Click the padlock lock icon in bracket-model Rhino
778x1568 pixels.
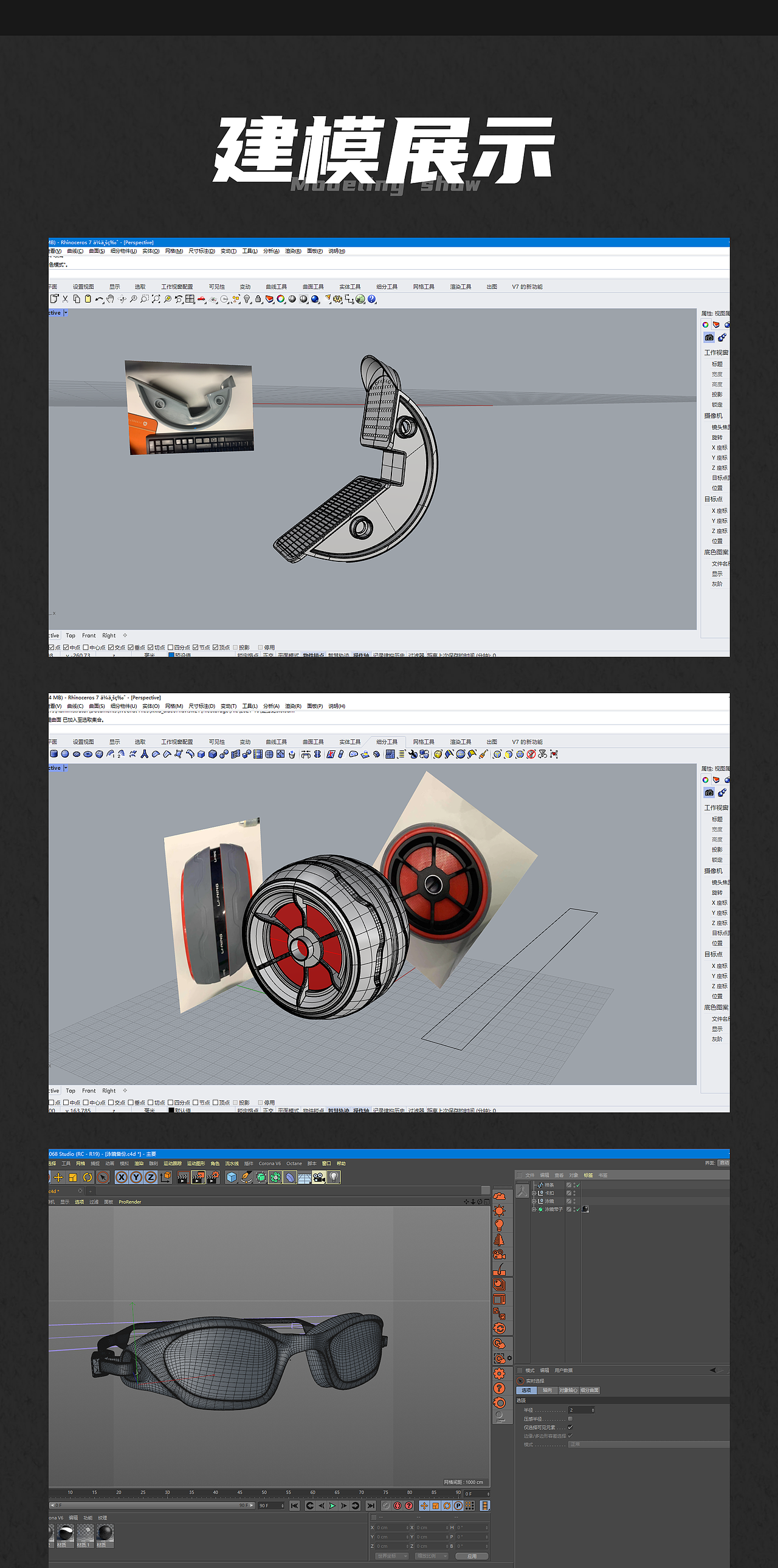point(258,299)
